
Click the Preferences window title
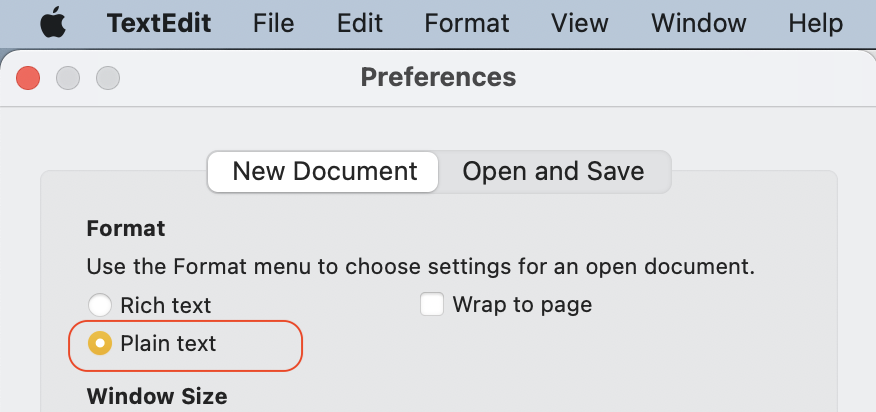438,77
